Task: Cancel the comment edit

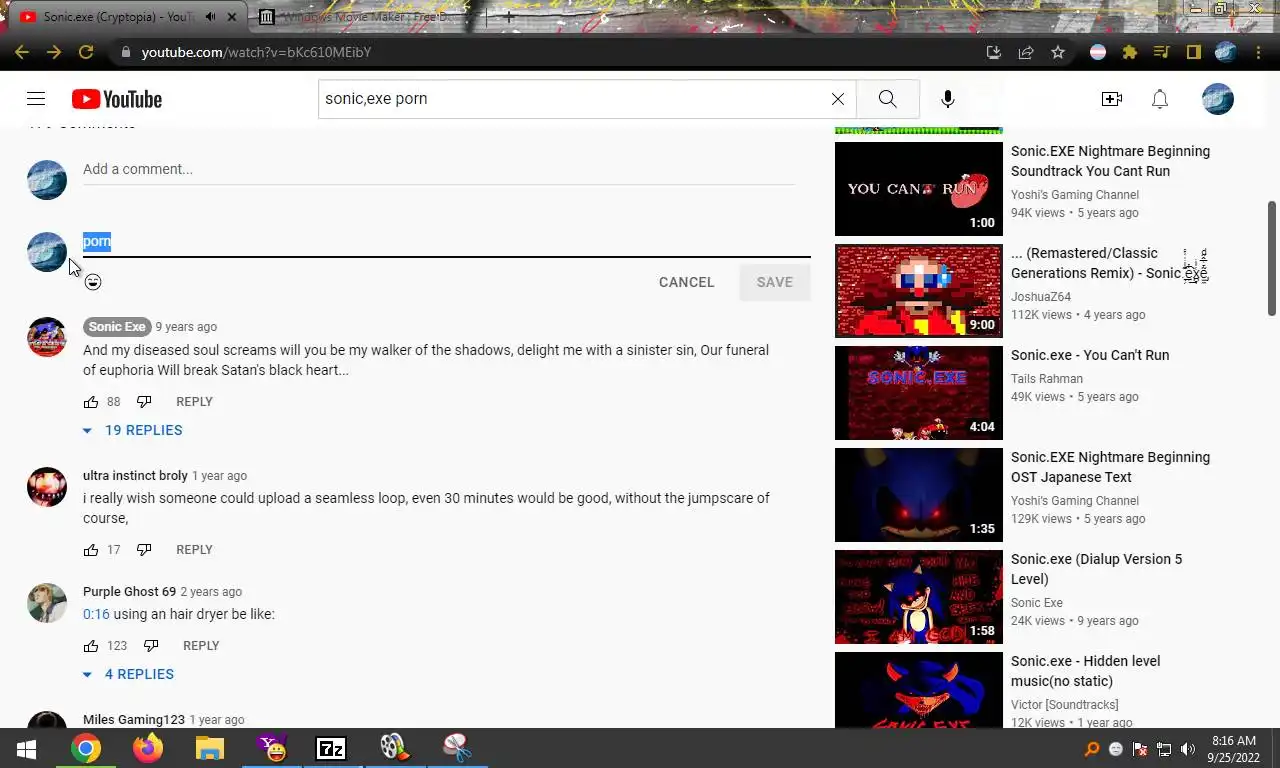Action: coord(687,282)
